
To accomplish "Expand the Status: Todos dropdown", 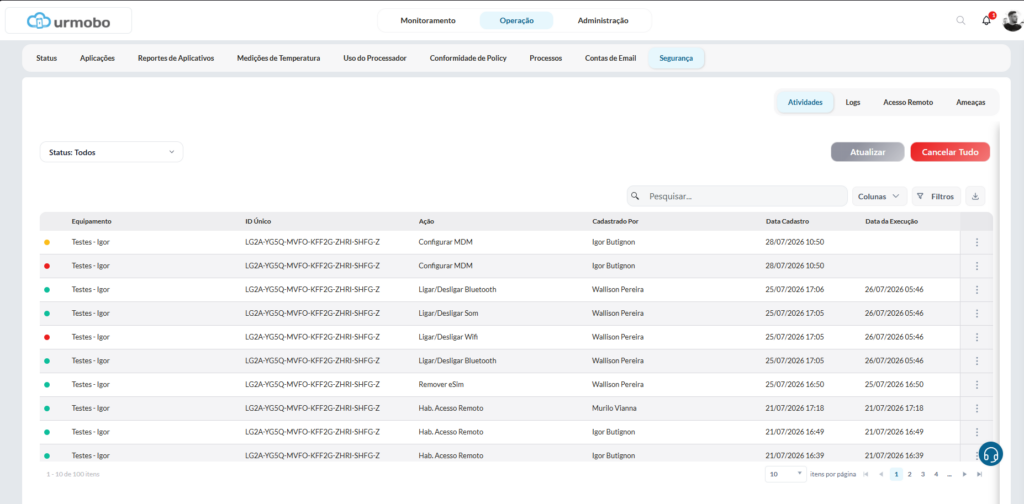I will click(112, 152).
